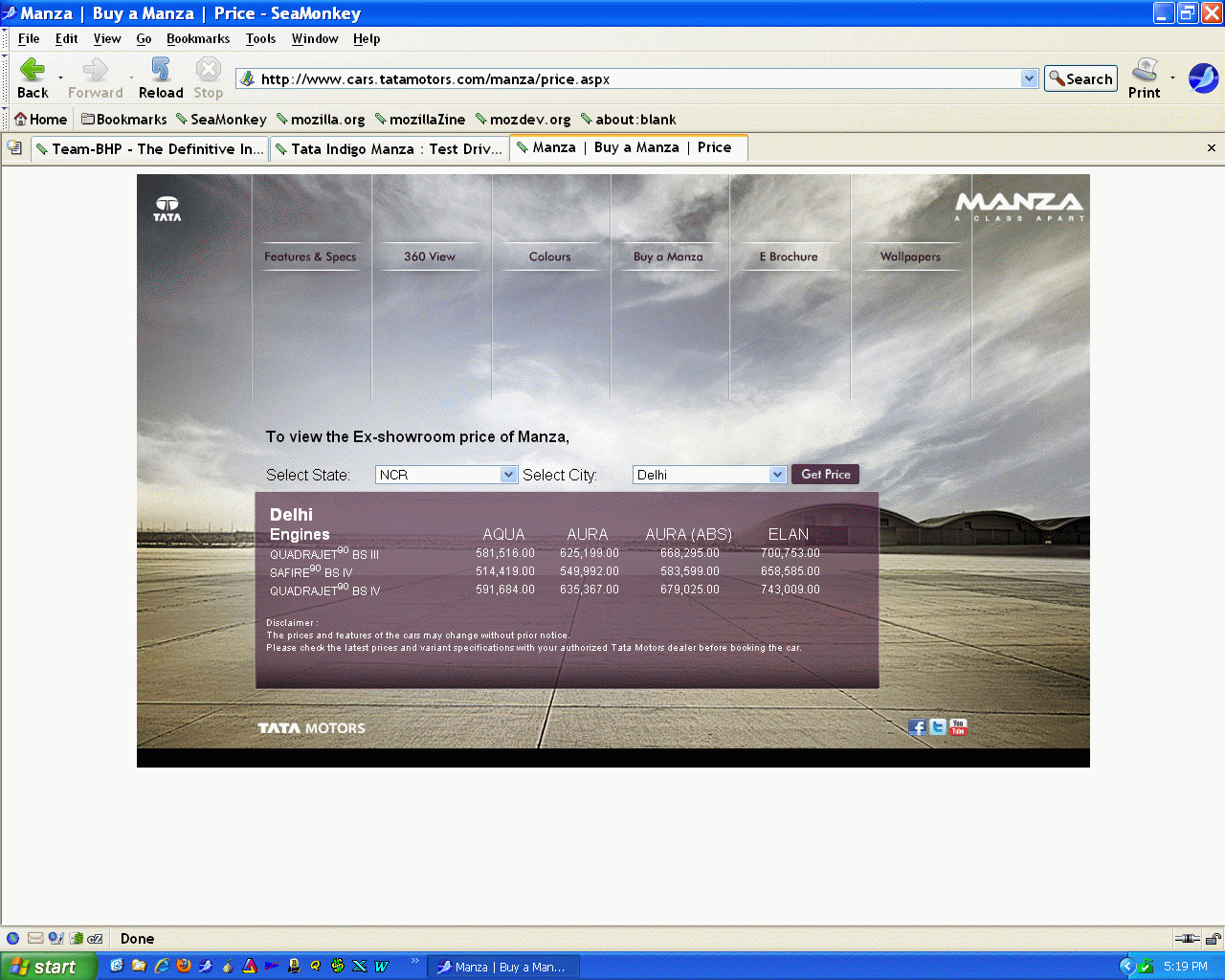Open the URL bar history dropdown arrow
1225x980 pixels.
[1030, 78]
